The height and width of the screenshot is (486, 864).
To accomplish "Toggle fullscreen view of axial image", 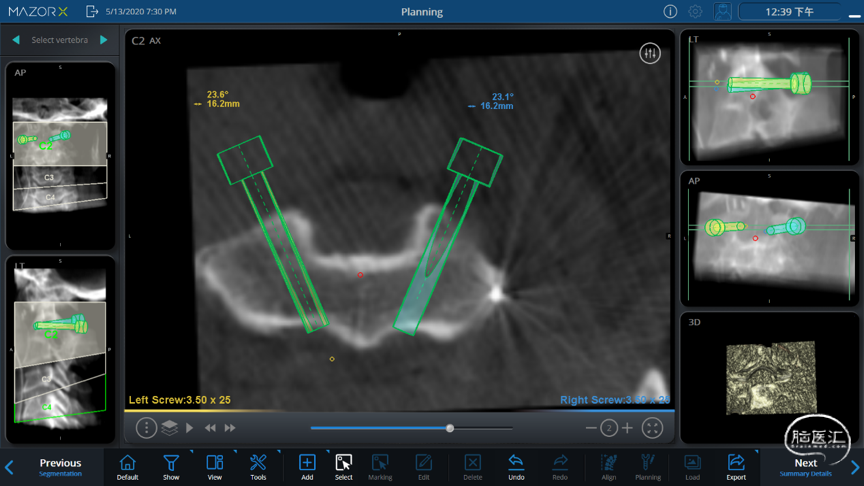I will point(652,428).
